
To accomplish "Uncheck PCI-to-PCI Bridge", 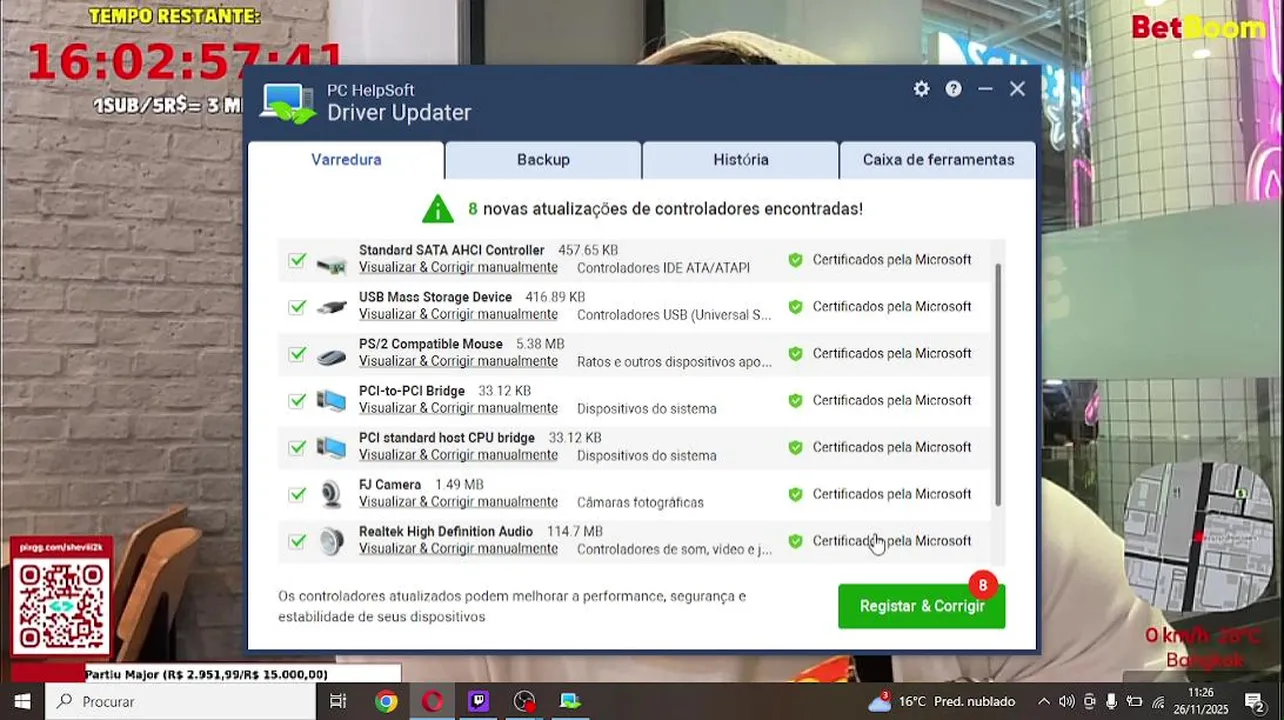I will point(297,401).
